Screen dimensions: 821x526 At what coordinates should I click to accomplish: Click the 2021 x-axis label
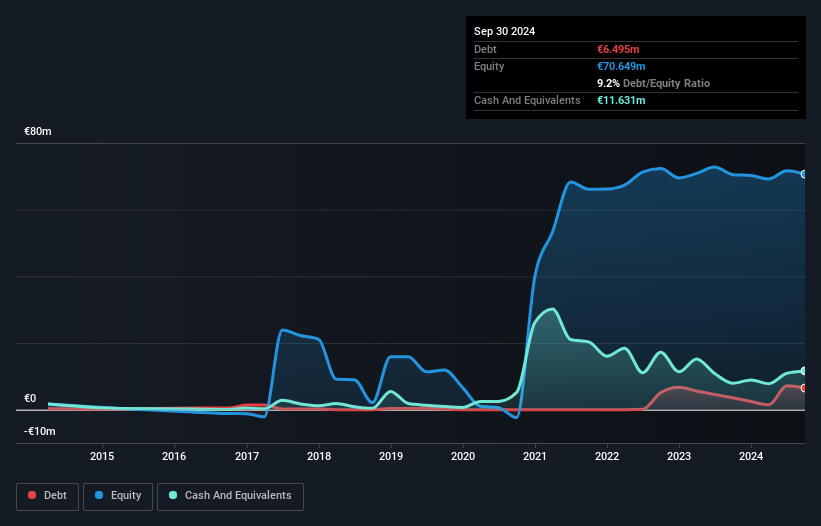[535, 456]
